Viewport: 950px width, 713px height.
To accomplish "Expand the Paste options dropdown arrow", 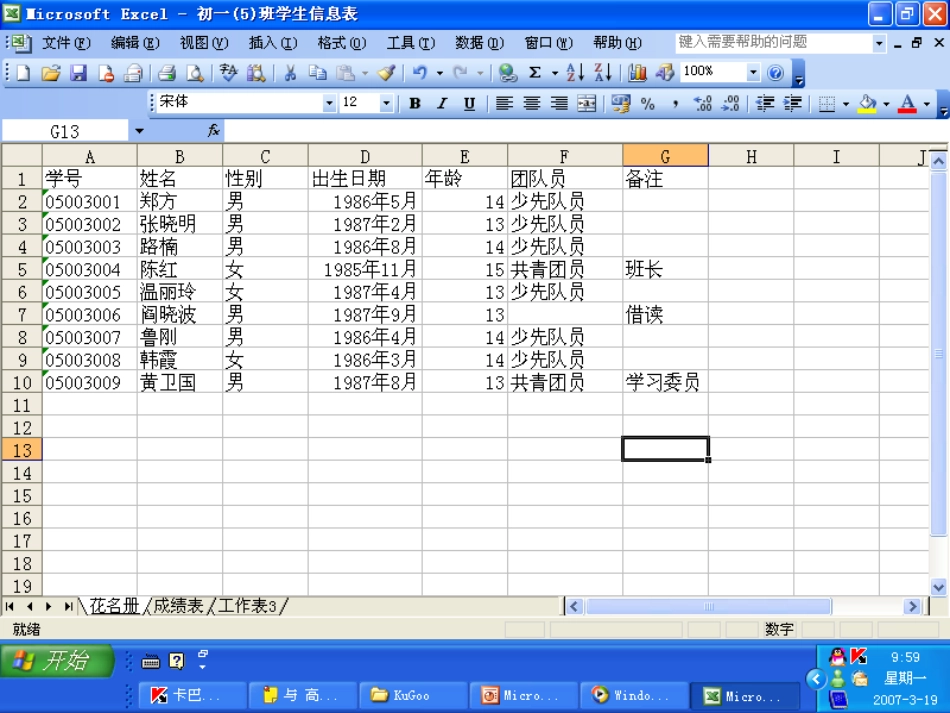I will click(365, 73).
